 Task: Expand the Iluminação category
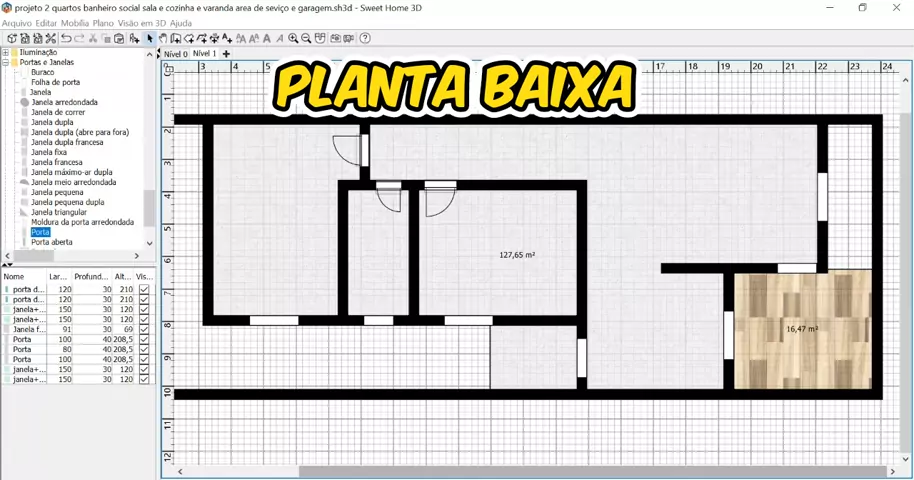click(6, 52)
